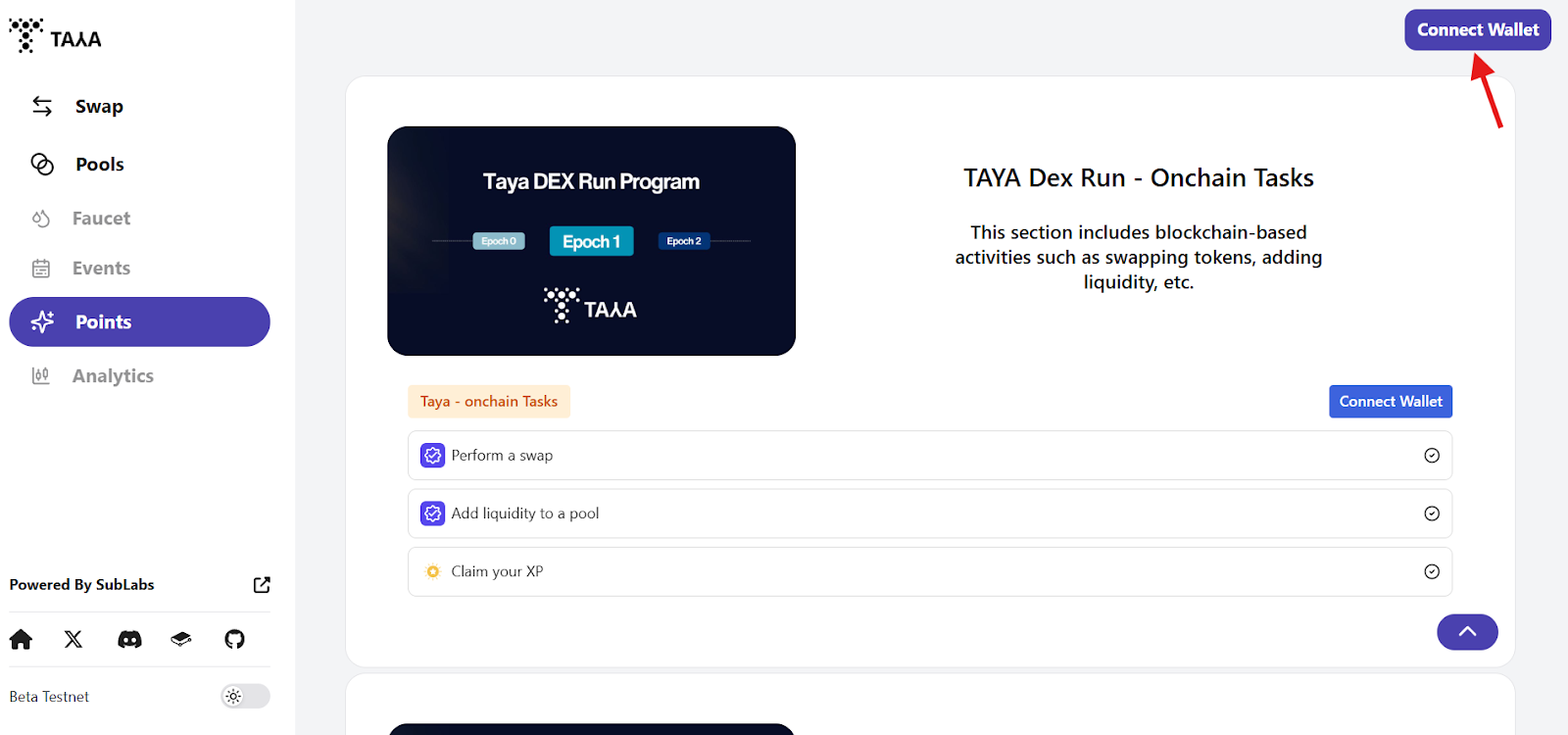Open the Powered By SubLabs link
Screen dimensions: 1568x735
pyautogui.click(x=82, y=585)
